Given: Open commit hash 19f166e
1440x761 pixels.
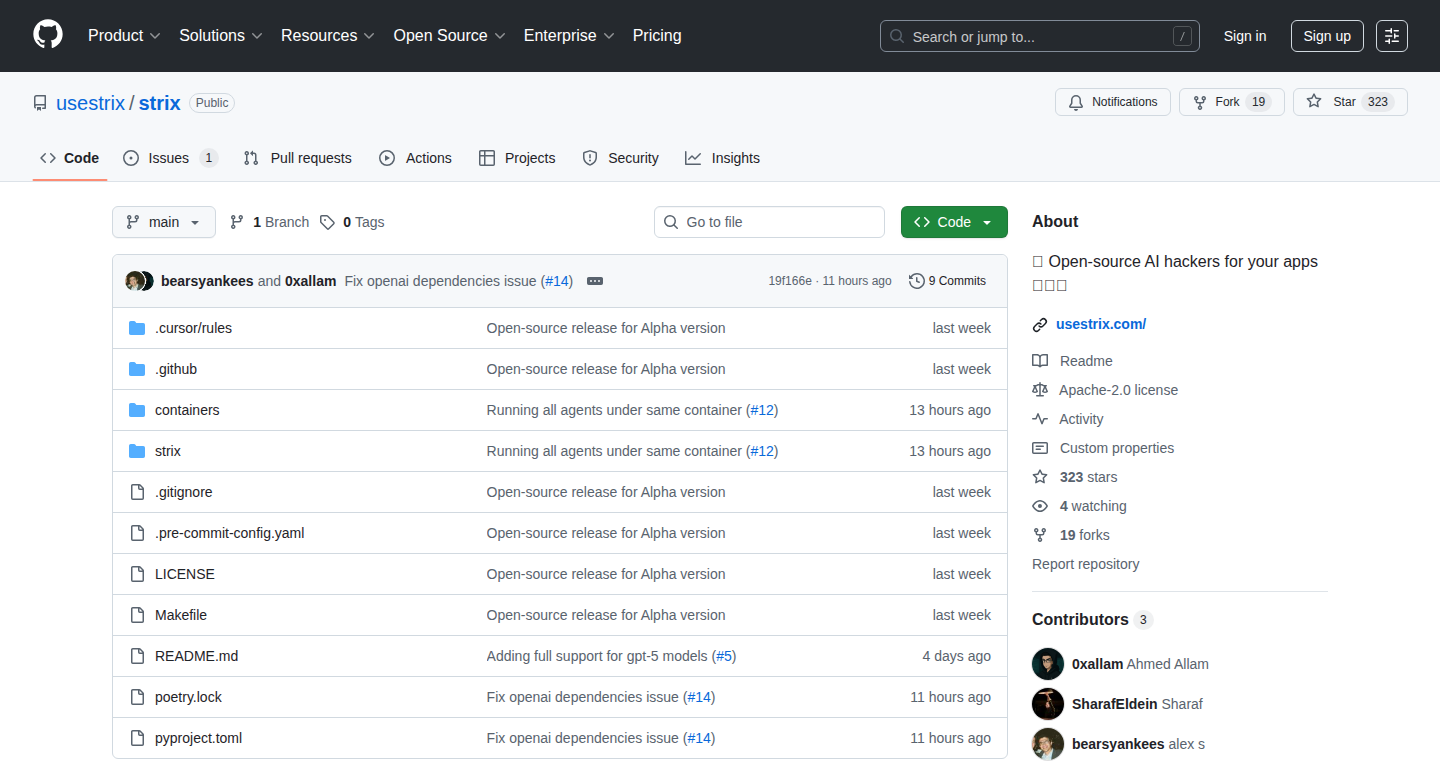Looking at the screenshot, I should click(x=790, y=281).
